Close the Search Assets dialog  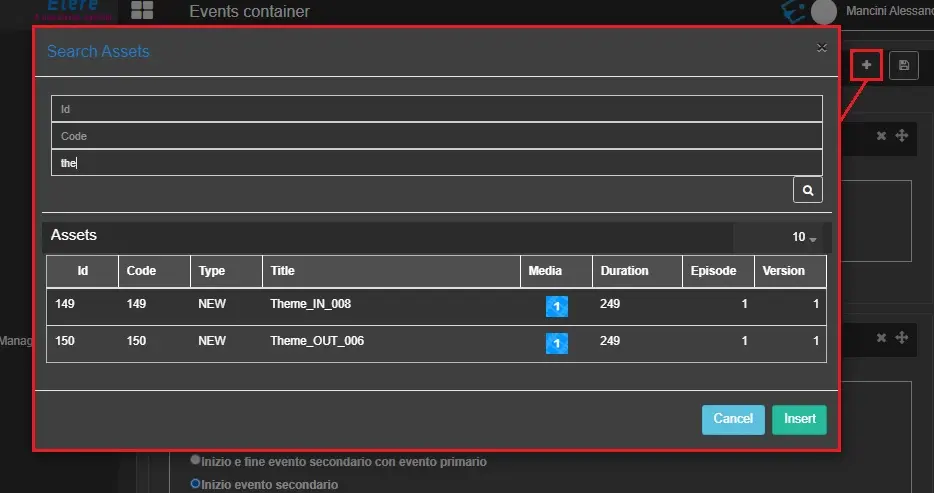click(821, 47)
